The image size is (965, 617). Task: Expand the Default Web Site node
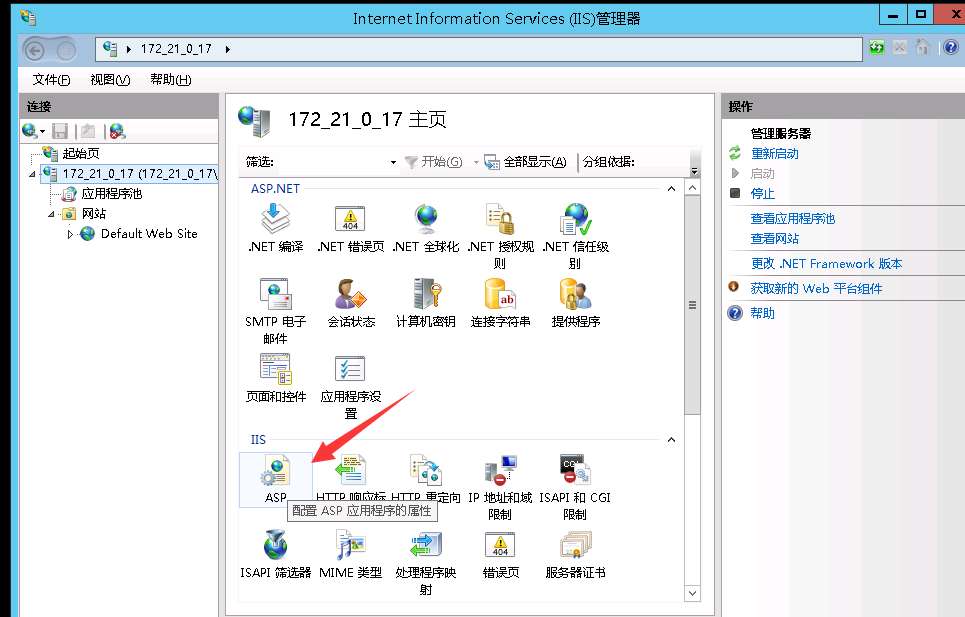pyautogui.click(x=72, y=233)
